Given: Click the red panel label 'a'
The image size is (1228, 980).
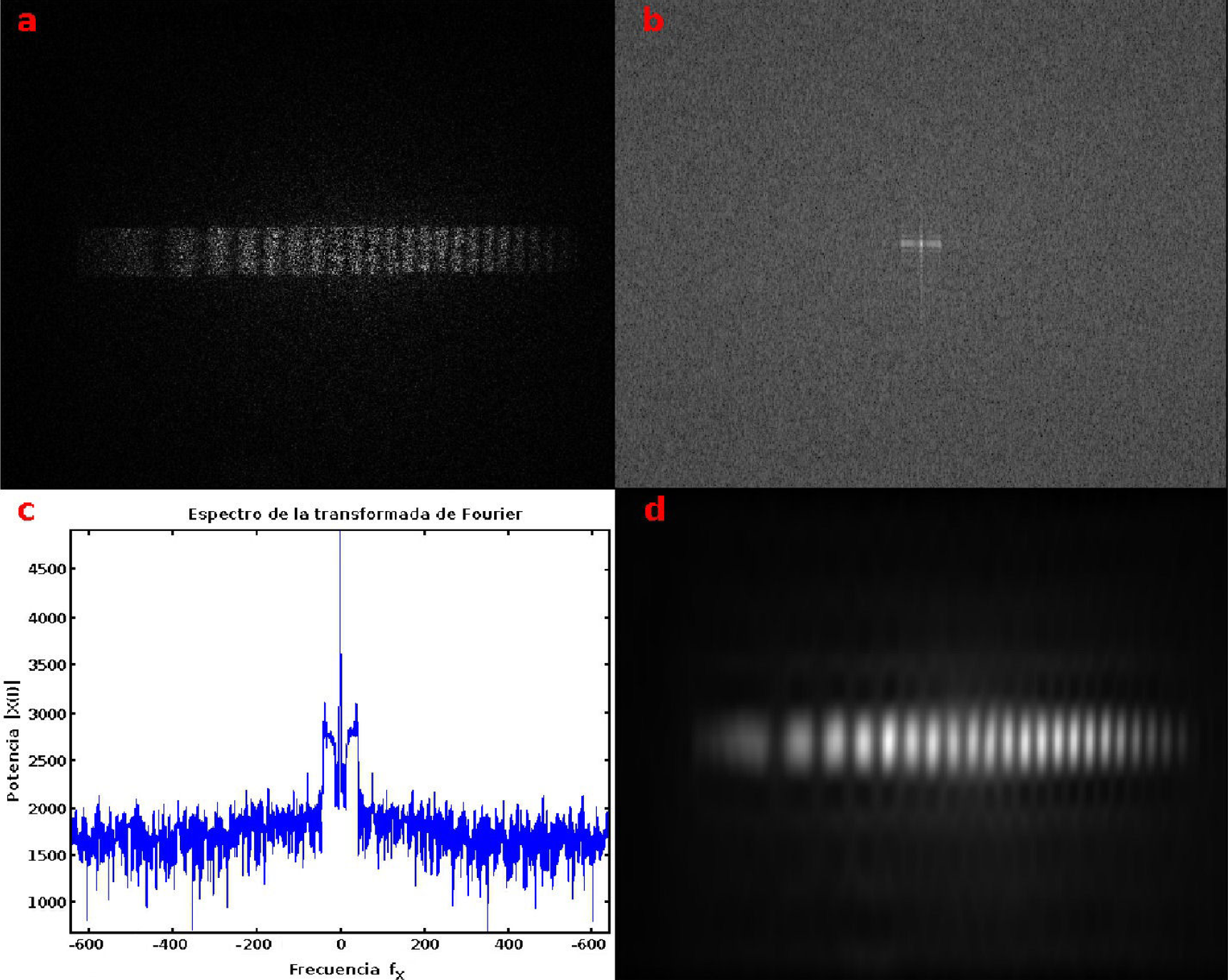Looking at the screenshot, I should coord(26,21).
